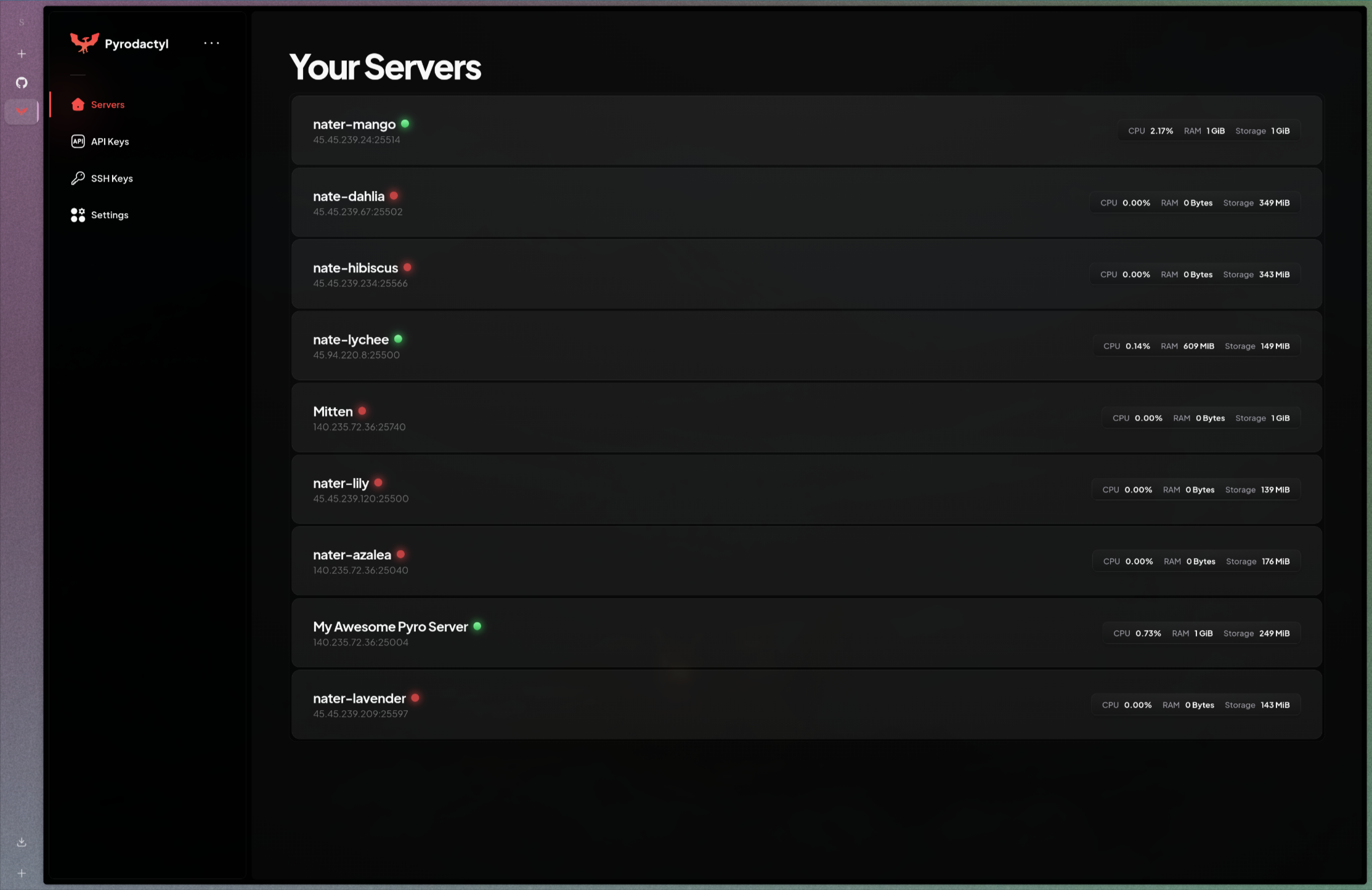The image size is (1372, 890).
Task: Select the SSH Keys navigation entry
Action: point(112,178)
